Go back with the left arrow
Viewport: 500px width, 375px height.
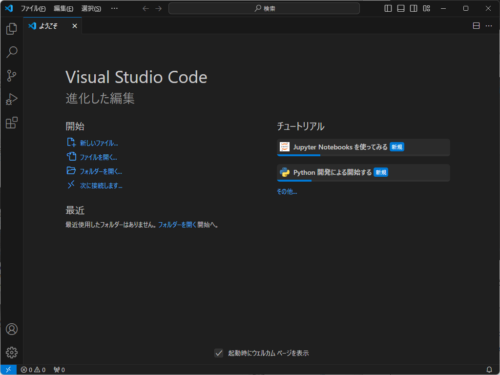coord(145,8)
